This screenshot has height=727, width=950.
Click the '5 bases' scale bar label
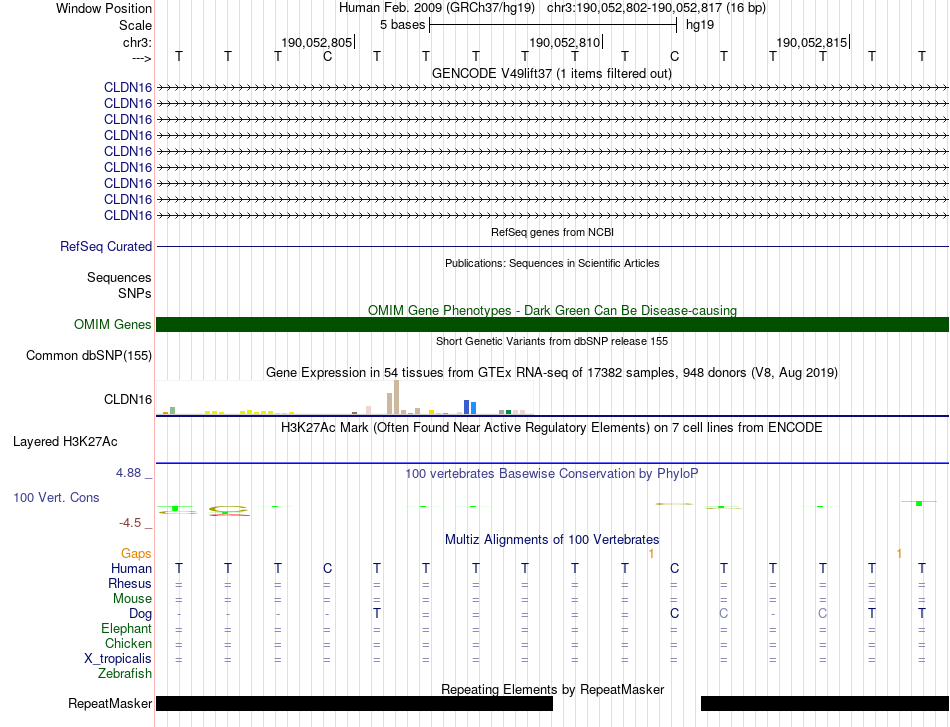coord(402,25)
